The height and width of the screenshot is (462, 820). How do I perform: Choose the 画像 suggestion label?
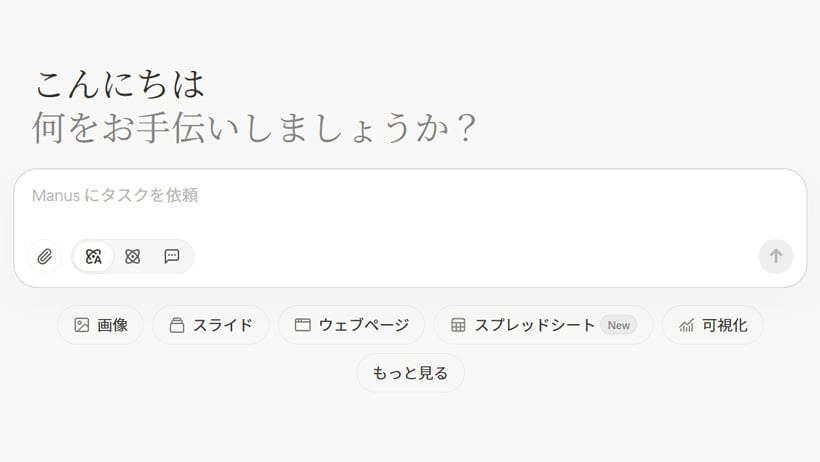pos(112,325)
